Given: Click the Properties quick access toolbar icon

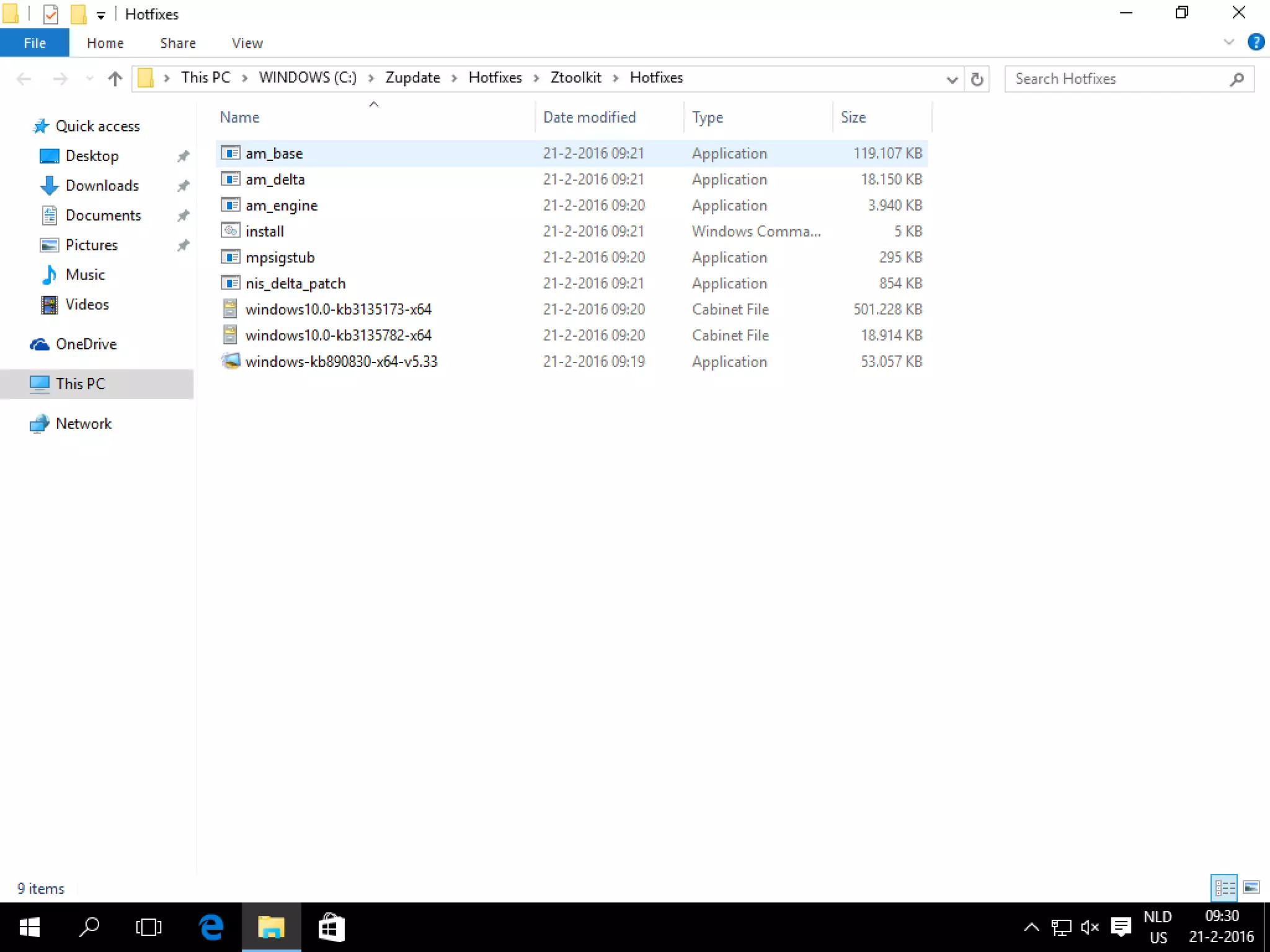Looking at the screenshot, I should click(51, 14).
